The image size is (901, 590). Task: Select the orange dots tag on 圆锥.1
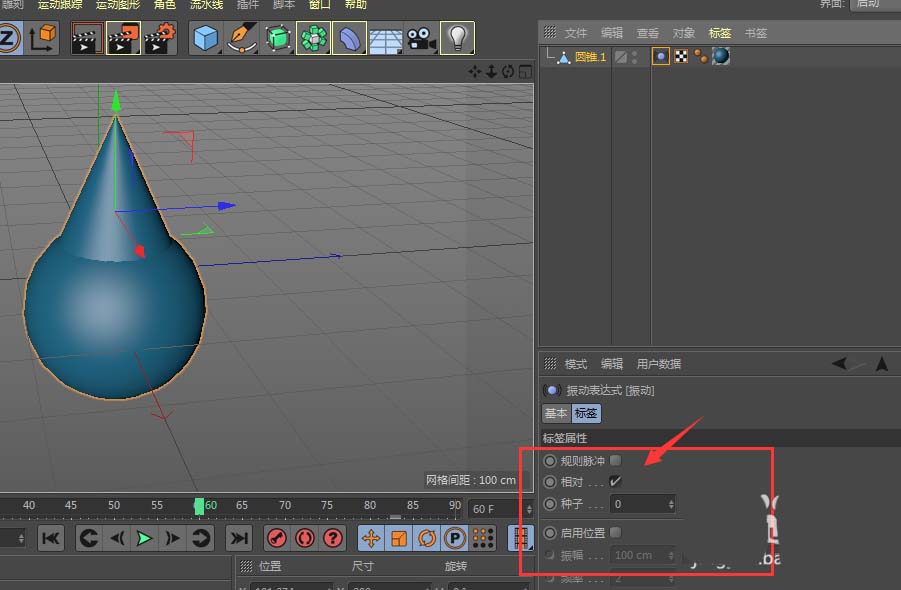700,56
